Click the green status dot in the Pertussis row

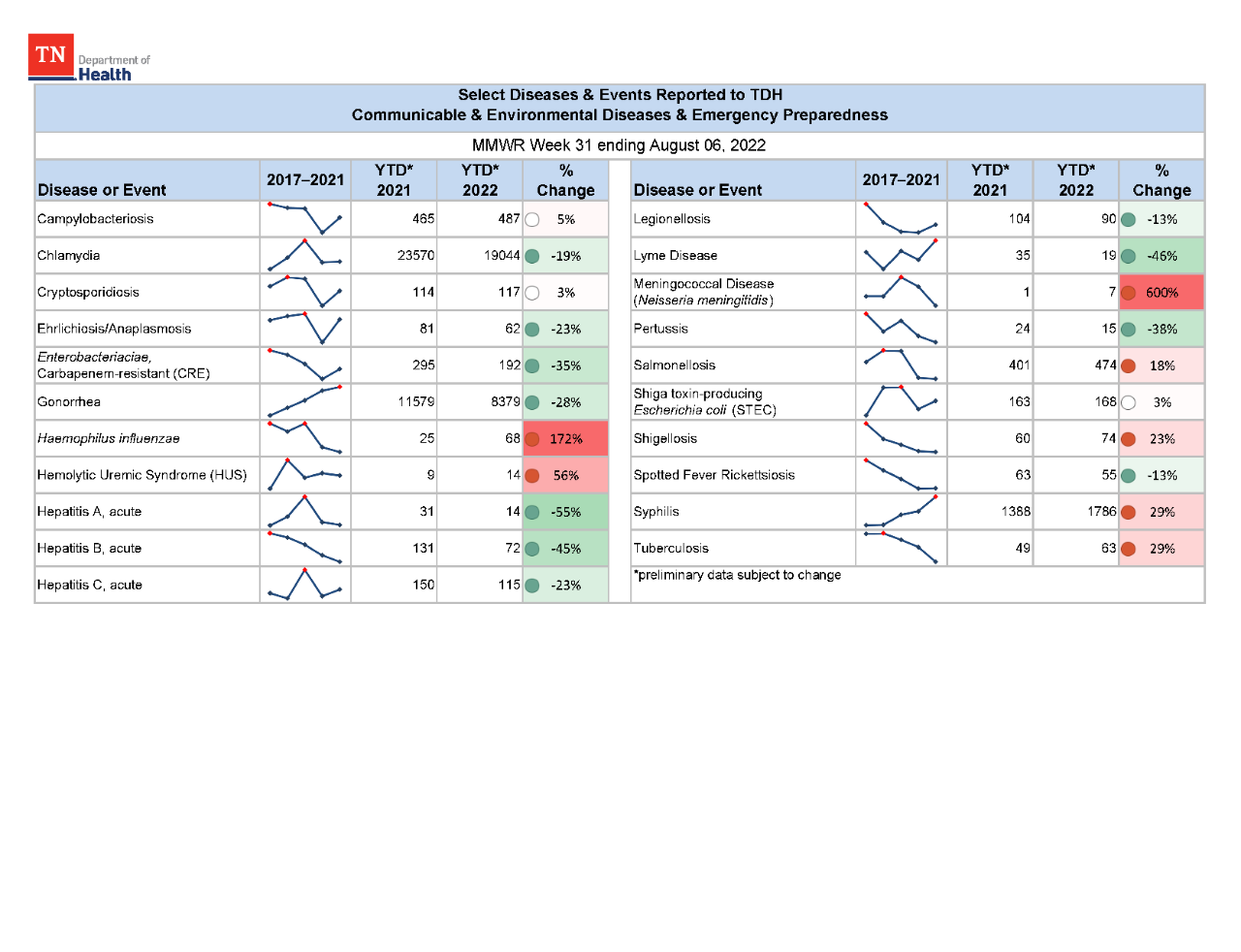tap(1129, 330)
